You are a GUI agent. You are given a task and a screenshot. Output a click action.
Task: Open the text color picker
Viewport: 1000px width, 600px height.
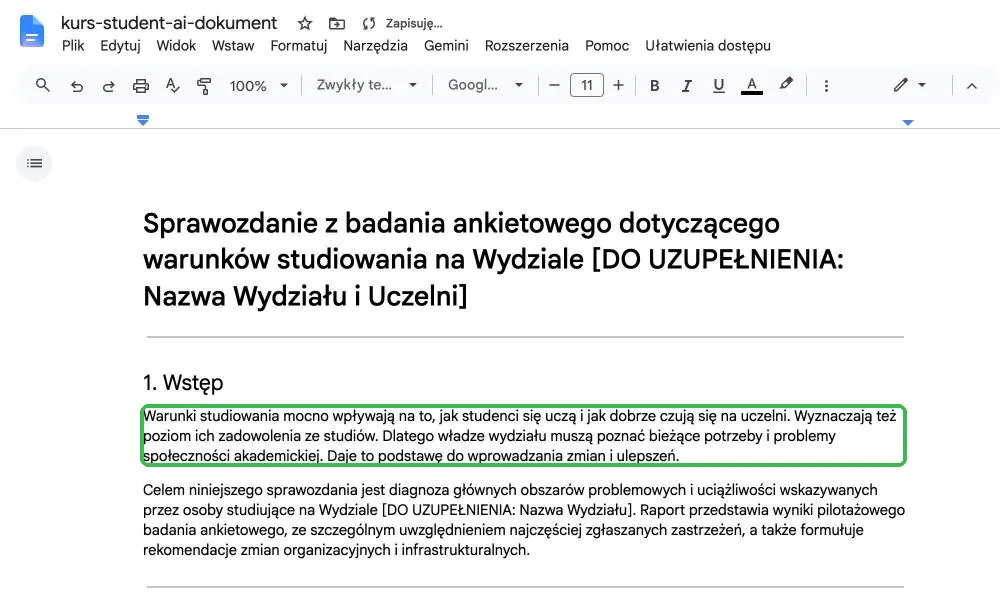pos(752,85)
